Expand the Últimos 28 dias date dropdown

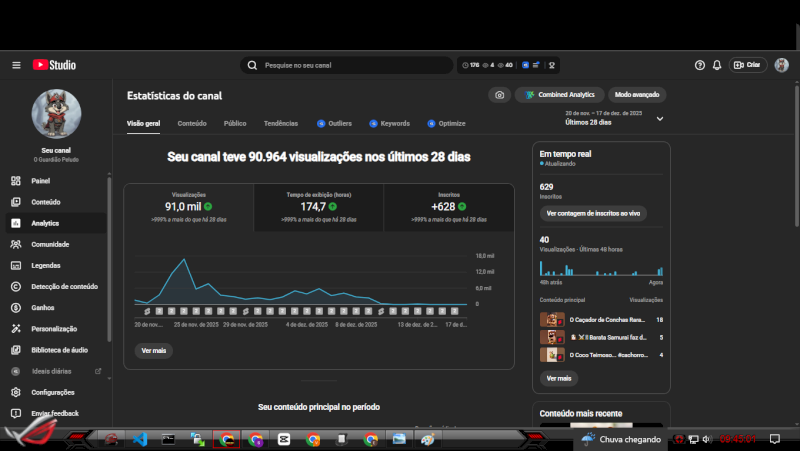[659, 119]
